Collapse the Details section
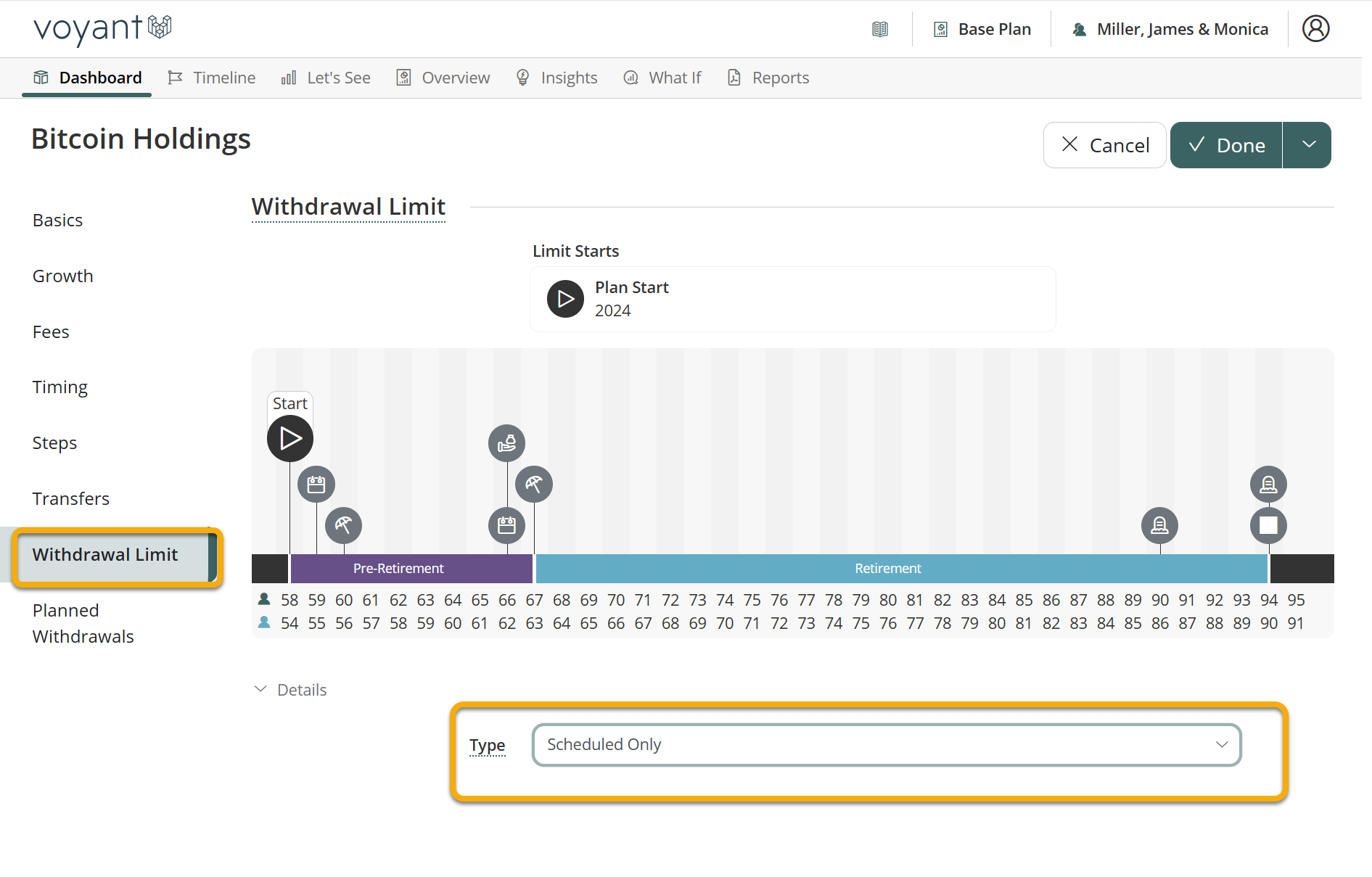1372x877 pixels. pos(291,690)
